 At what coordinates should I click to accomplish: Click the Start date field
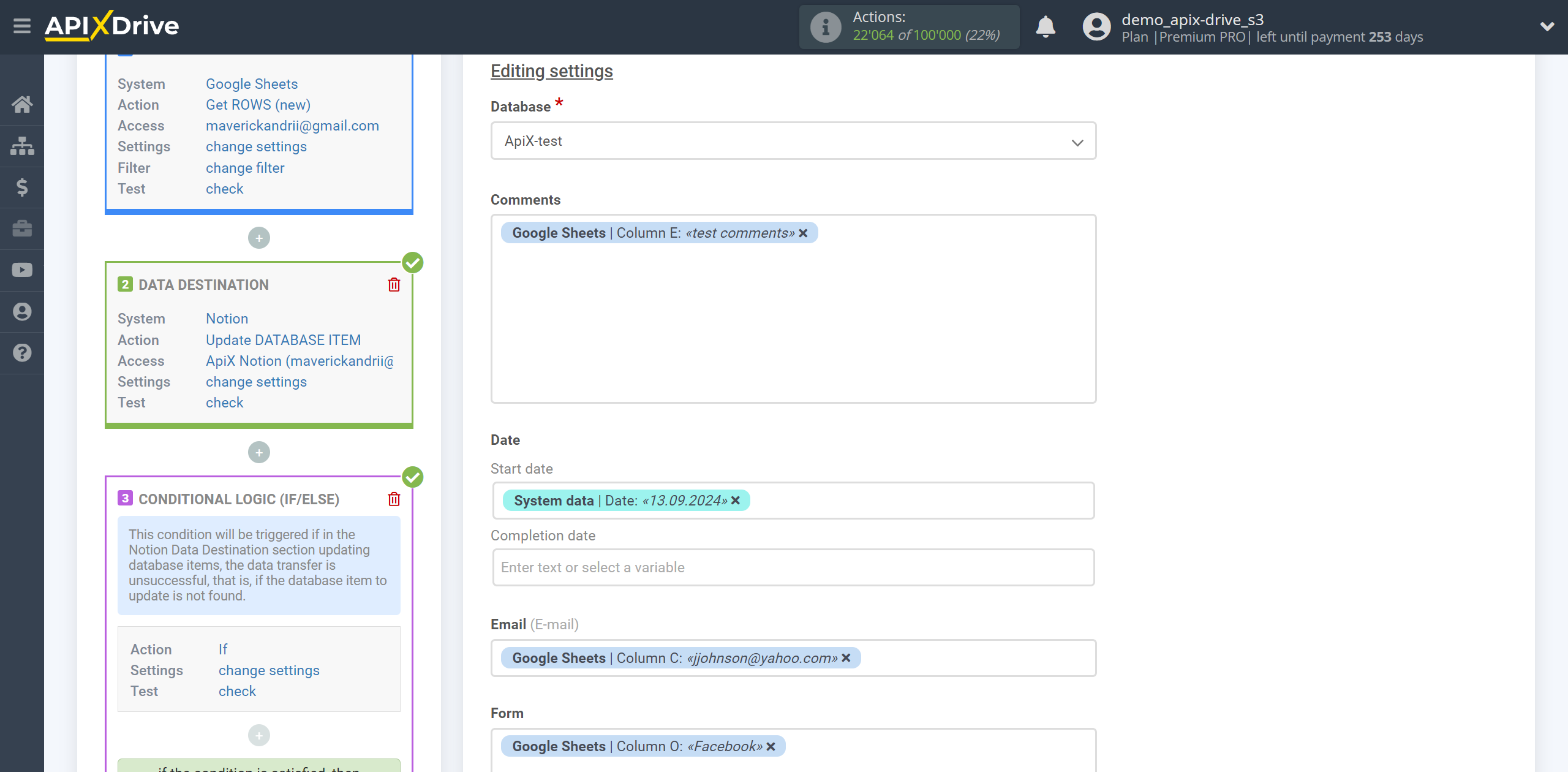coord(793,501)
